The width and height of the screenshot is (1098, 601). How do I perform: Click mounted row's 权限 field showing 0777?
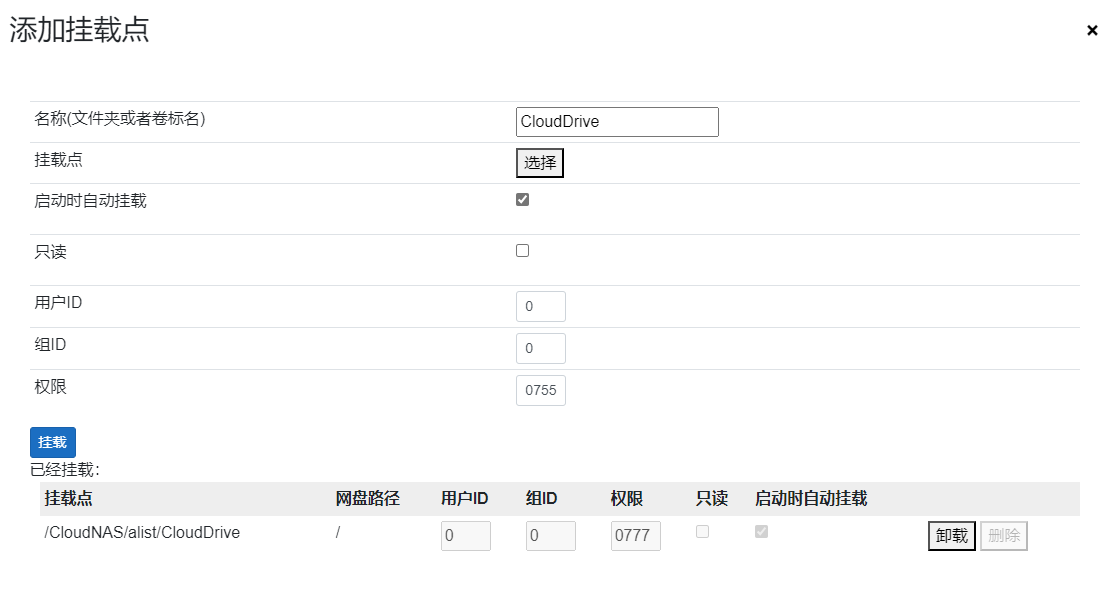coord(635,536)
